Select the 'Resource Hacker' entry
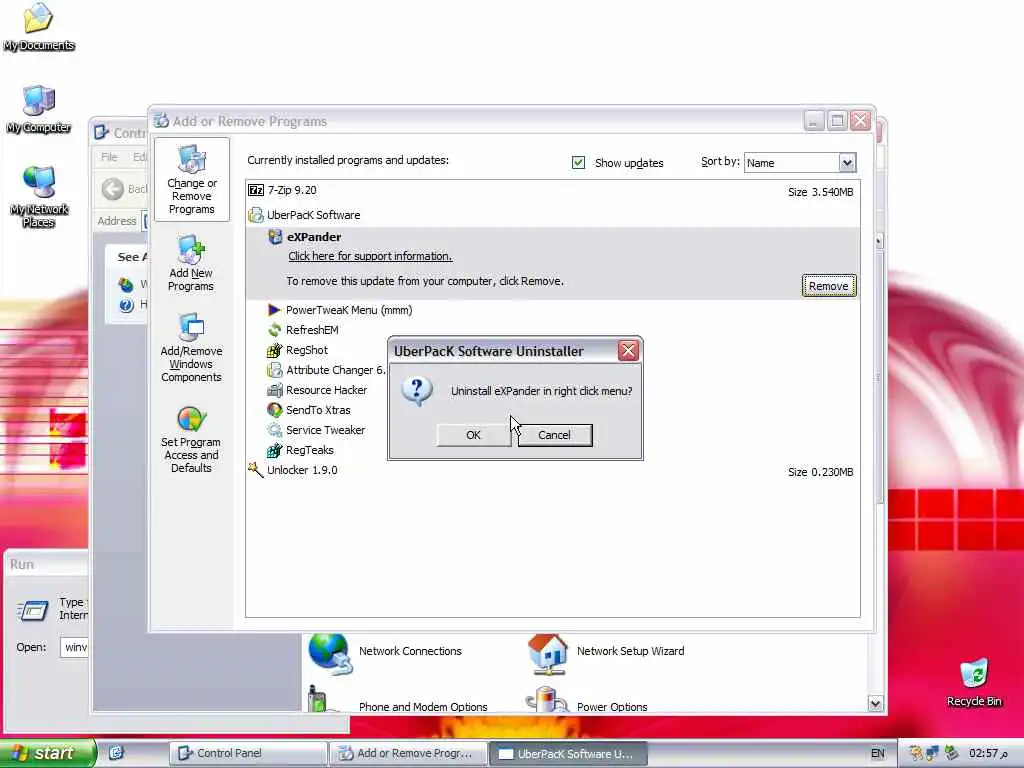 click(x=327, y=390)
